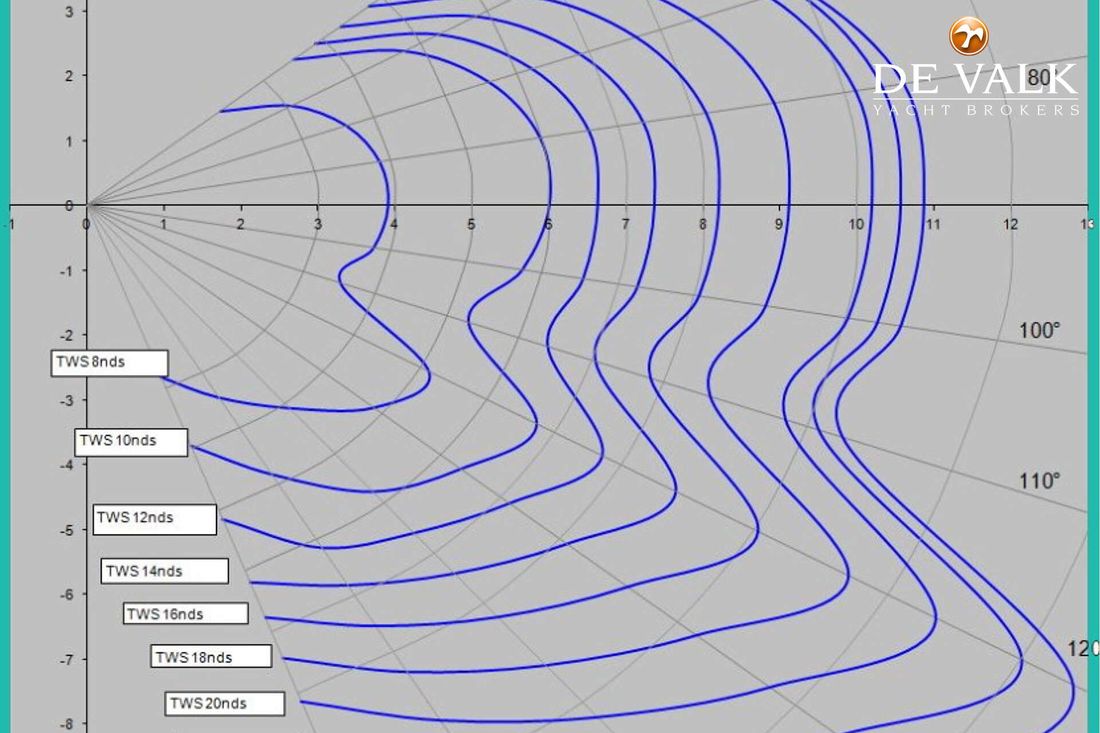Click the TWS 14nds curve label
This screenshot has width=1100, height=733.
coord(165,571)
